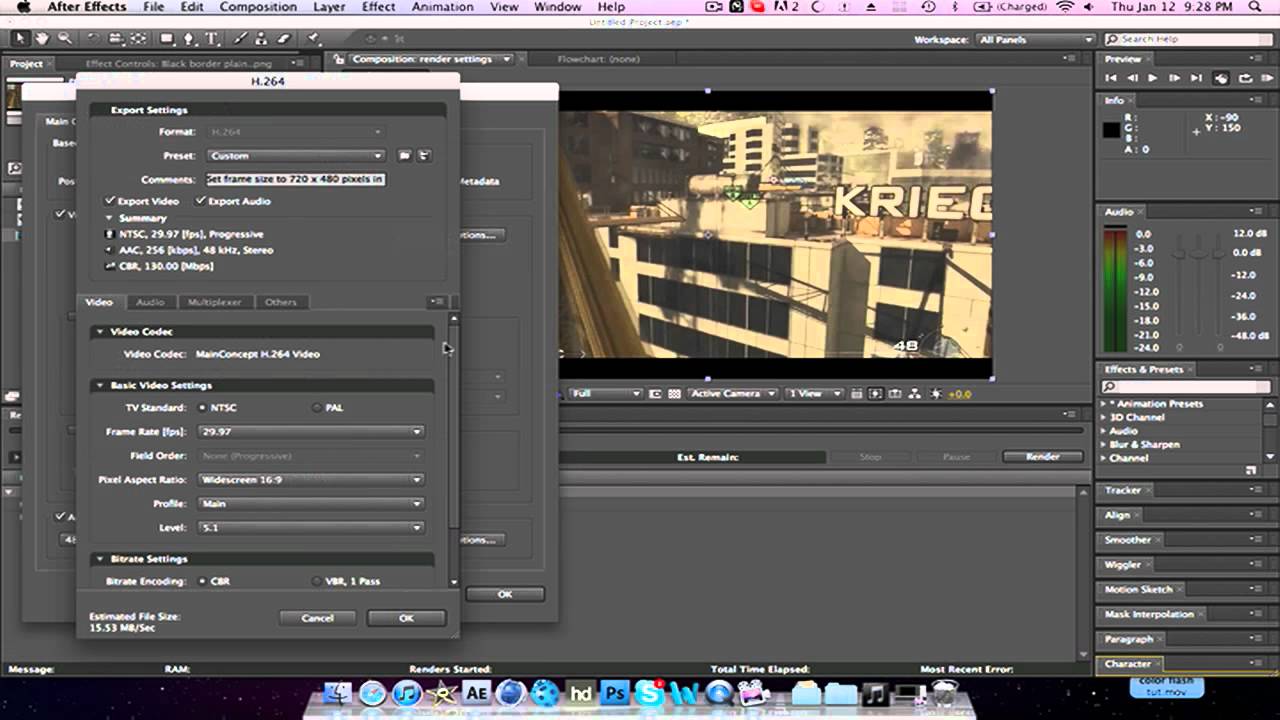Click the delete preset icon next to Preset
1280x720 pixels.
pyautogui.click(x=424, y=156)
